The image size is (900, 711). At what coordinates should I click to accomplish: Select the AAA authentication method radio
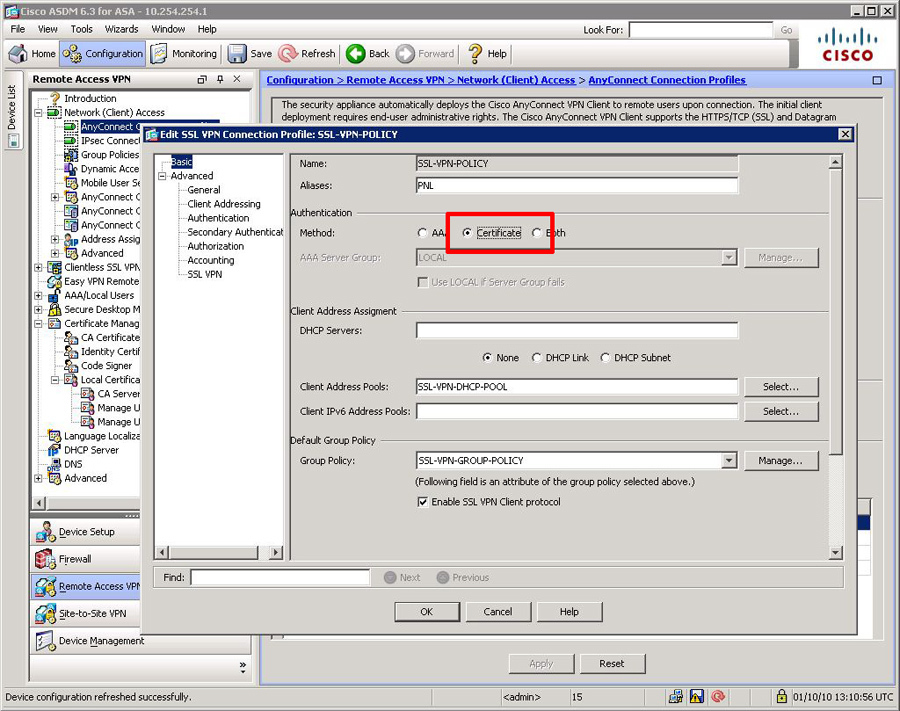click(422, 232)
